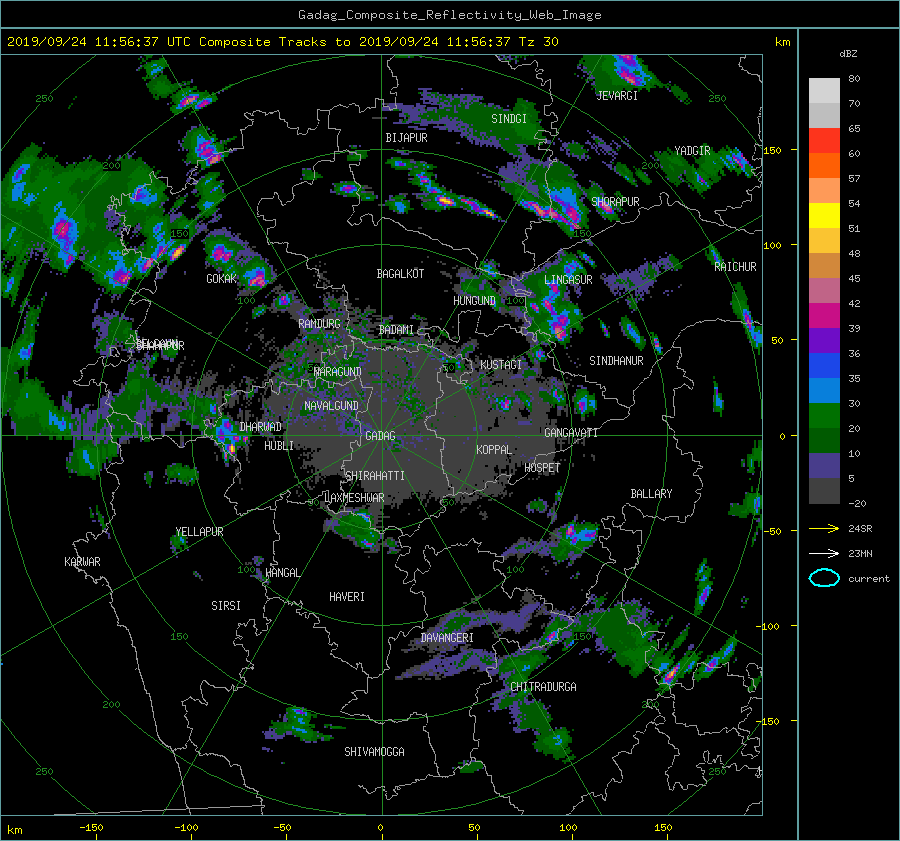Click the KOPPAL city label

(494, 450)
